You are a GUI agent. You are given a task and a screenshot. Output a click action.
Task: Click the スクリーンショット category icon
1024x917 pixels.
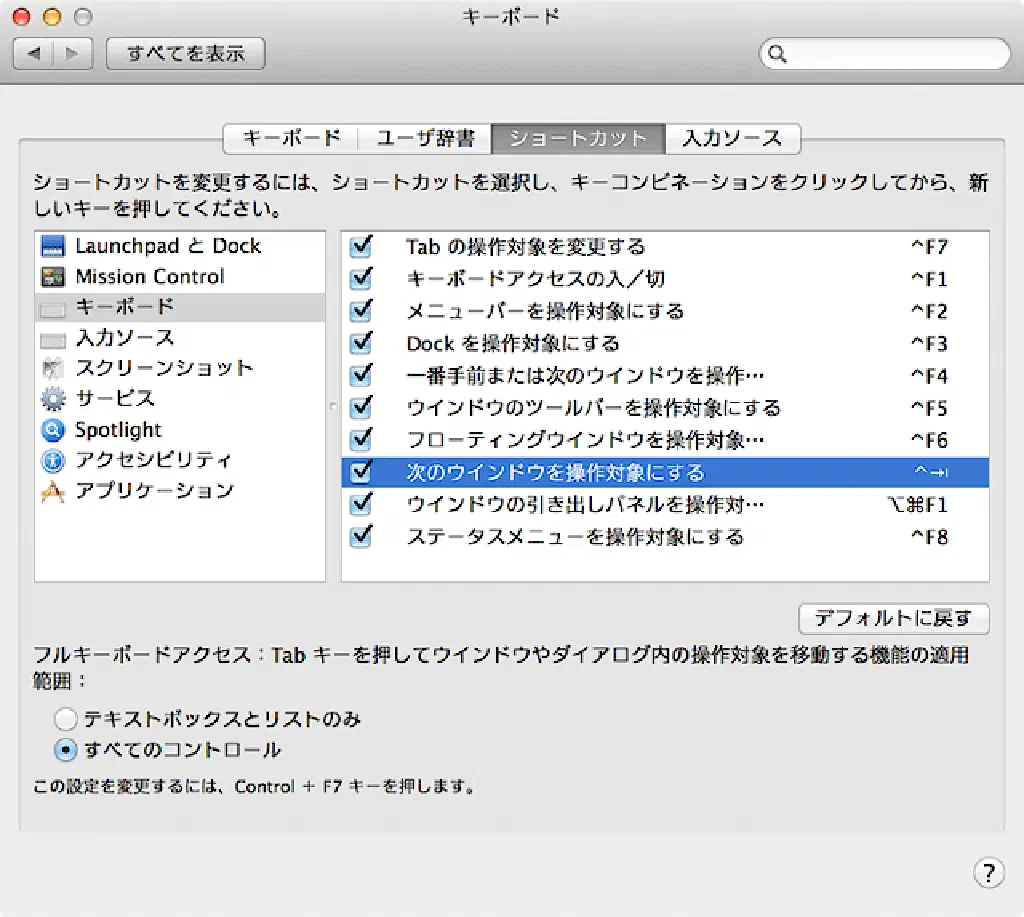(x=53, y=368)
